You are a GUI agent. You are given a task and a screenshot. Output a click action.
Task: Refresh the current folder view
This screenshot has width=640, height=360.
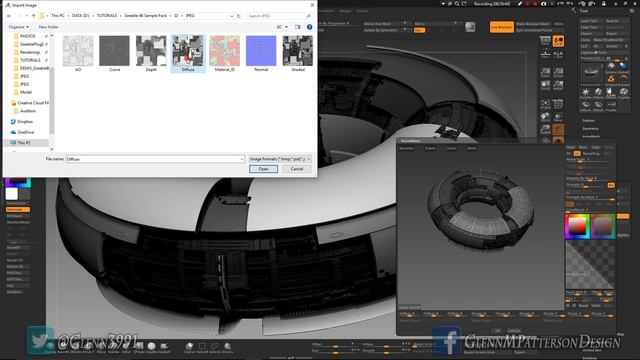[239, 16]
